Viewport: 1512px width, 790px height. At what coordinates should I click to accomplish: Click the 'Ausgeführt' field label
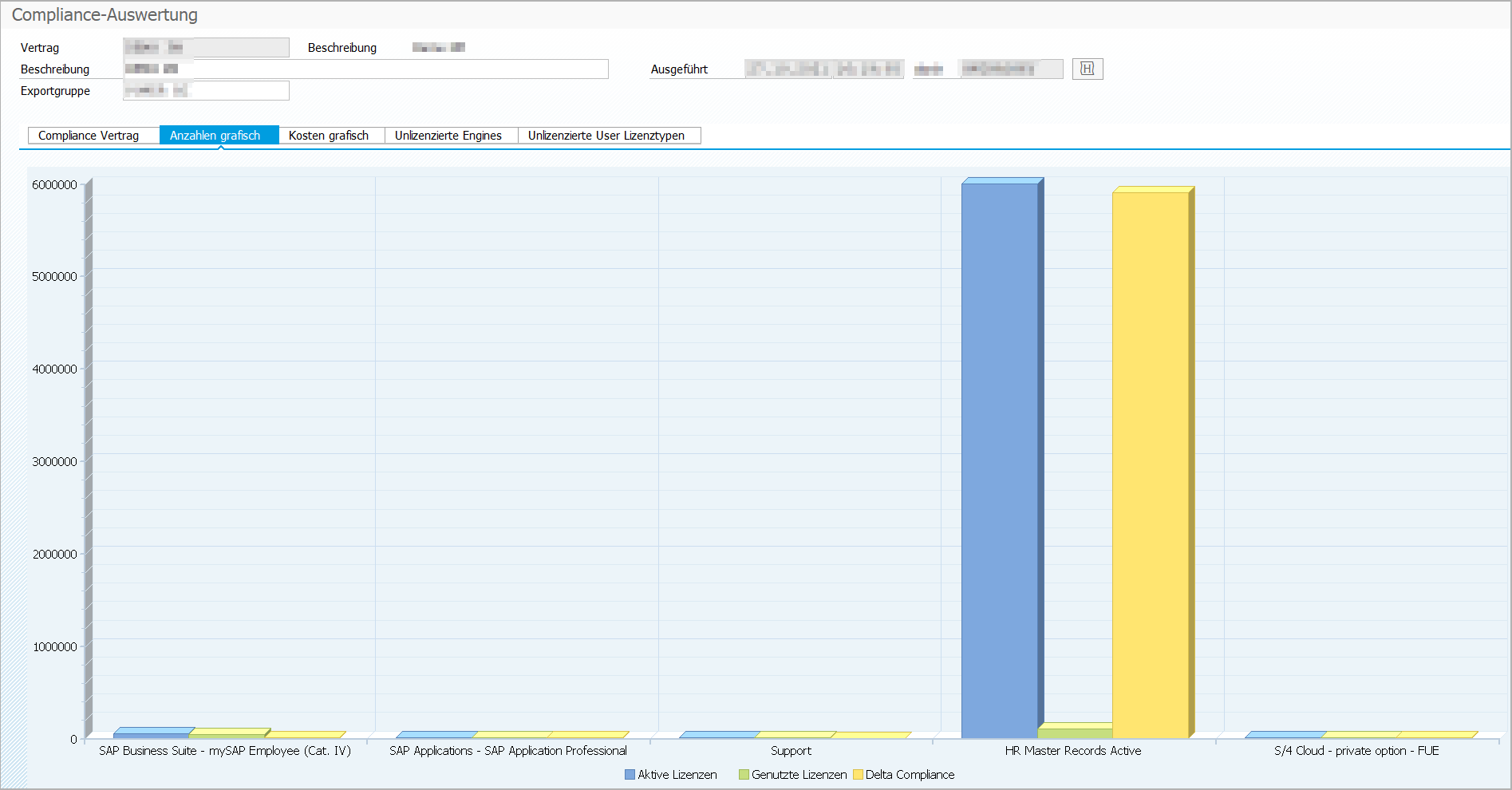coord(679,69)
